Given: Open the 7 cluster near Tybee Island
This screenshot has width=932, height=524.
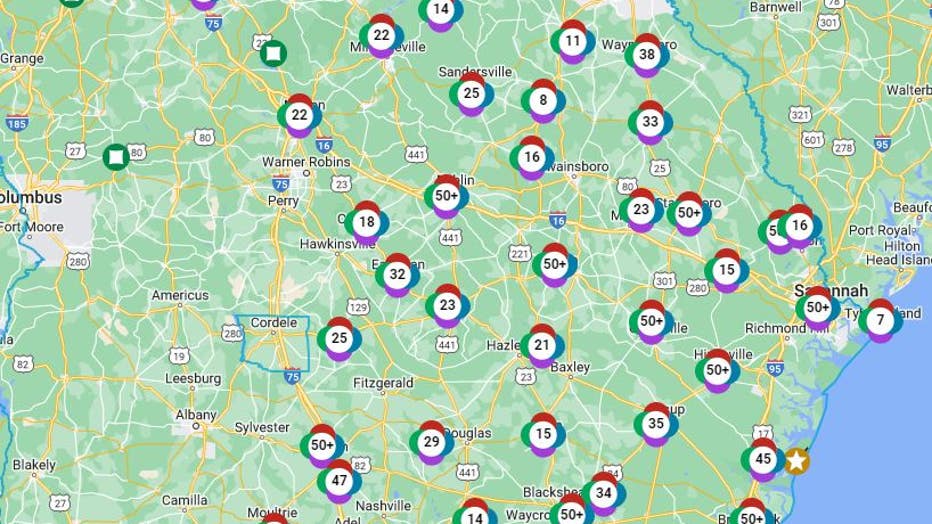Looking at the screenshot, I should pos(880,321).
